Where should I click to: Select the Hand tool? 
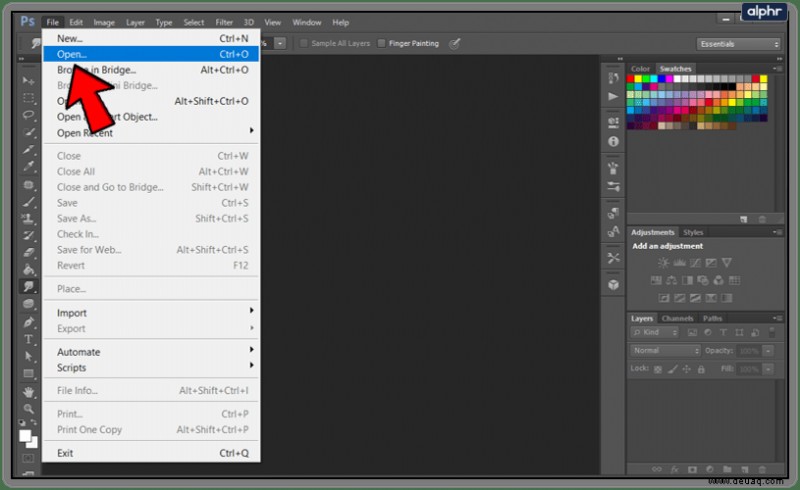(x=29, y=391)
